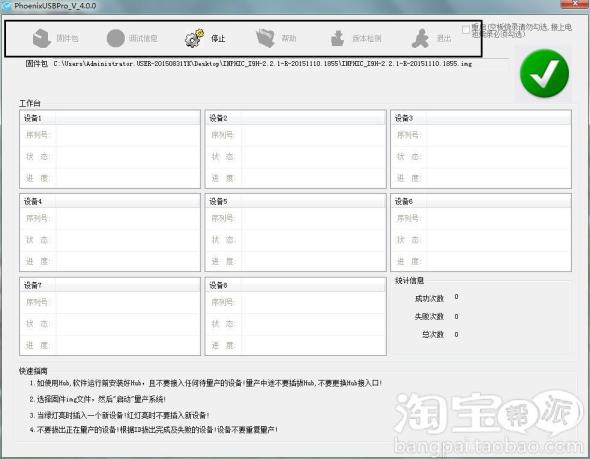Run the 版本检测 version check

click(356, 38)
